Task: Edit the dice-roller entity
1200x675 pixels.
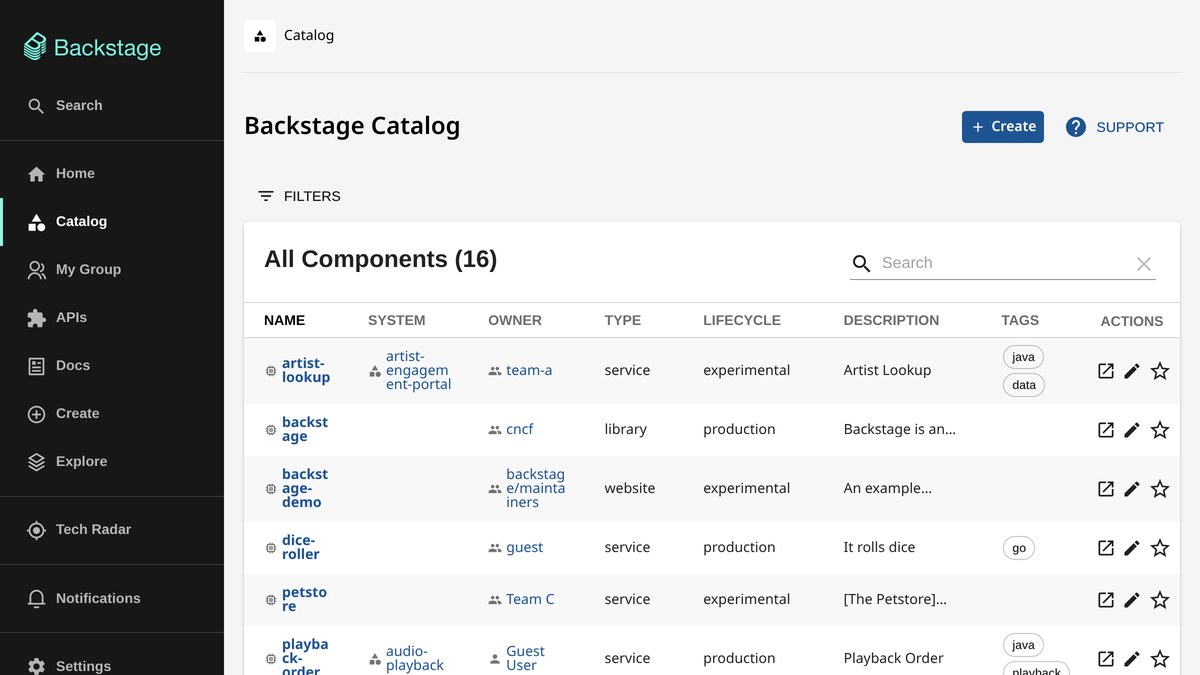Action: [1132, 548]
